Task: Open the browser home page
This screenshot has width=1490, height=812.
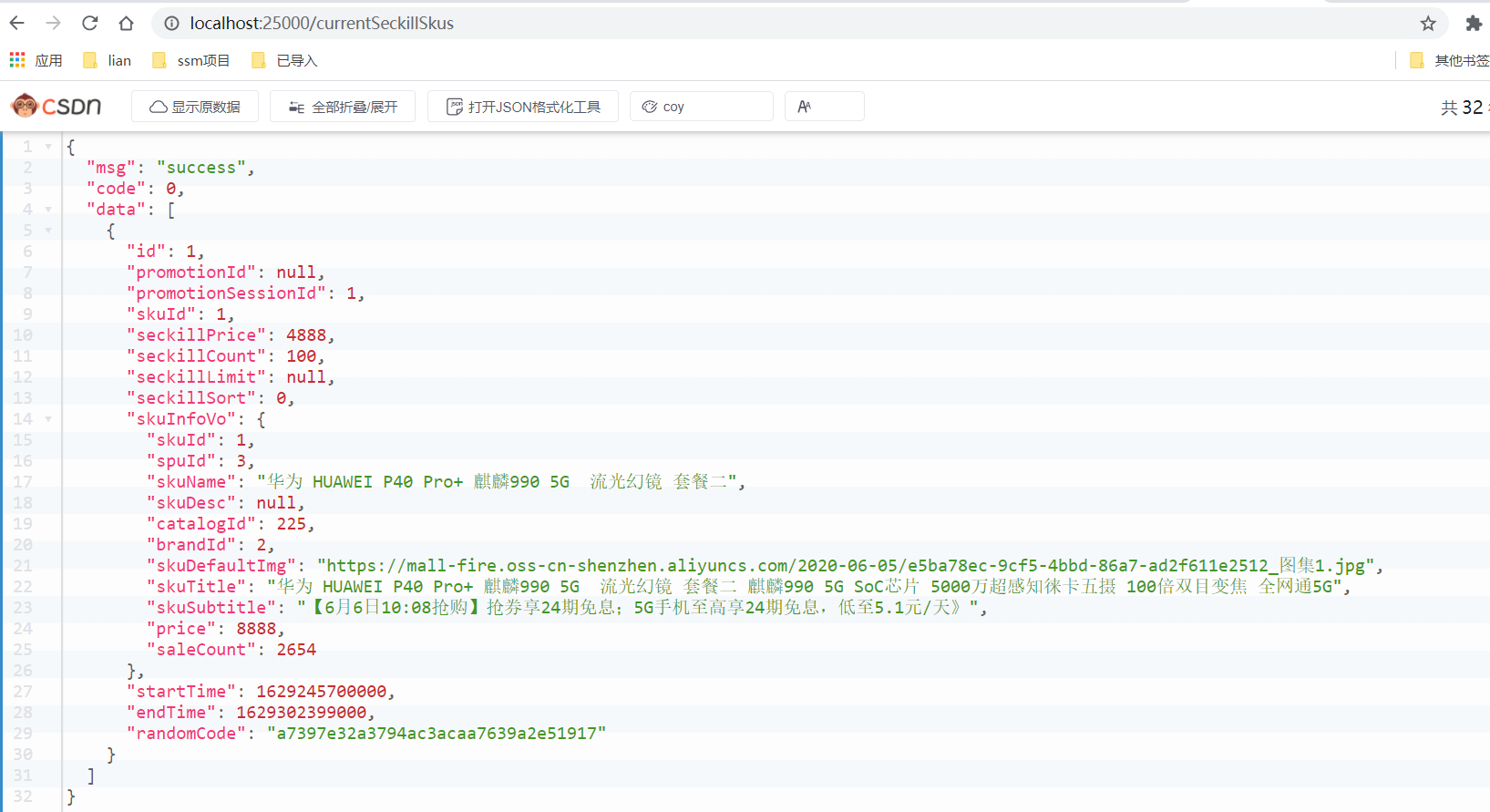Action: tap(127, 23)
